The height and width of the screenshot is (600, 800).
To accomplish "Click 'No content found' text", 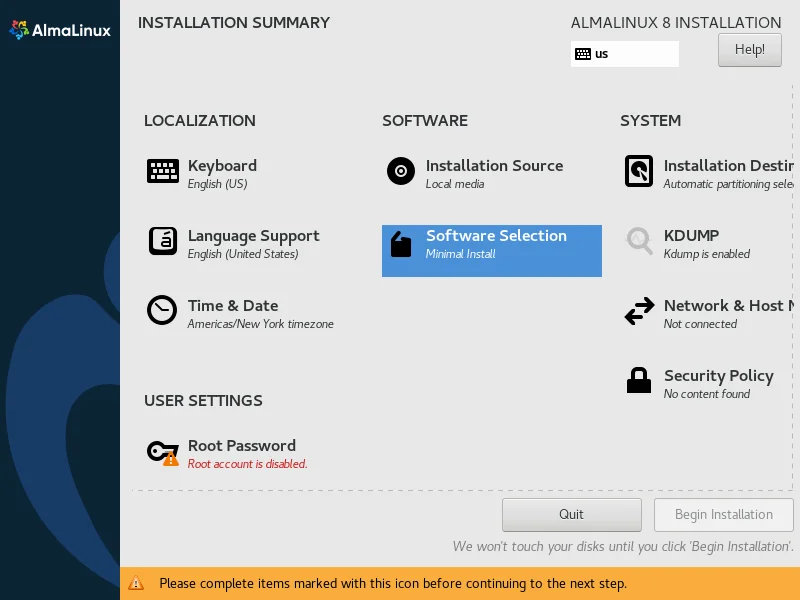I will 707,394.
